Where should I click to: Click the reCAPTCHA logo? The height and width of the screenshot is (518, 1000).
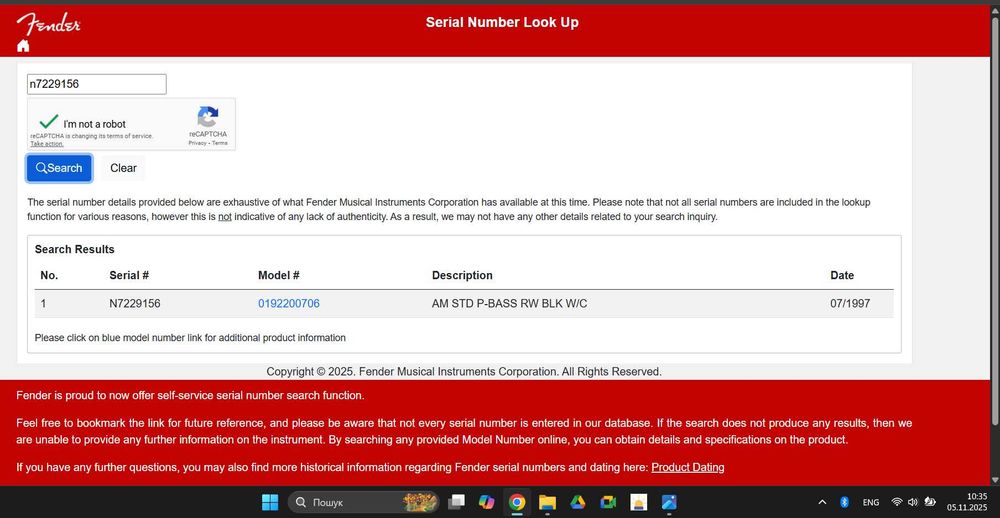pyautogui.click(x=208, y=117)
